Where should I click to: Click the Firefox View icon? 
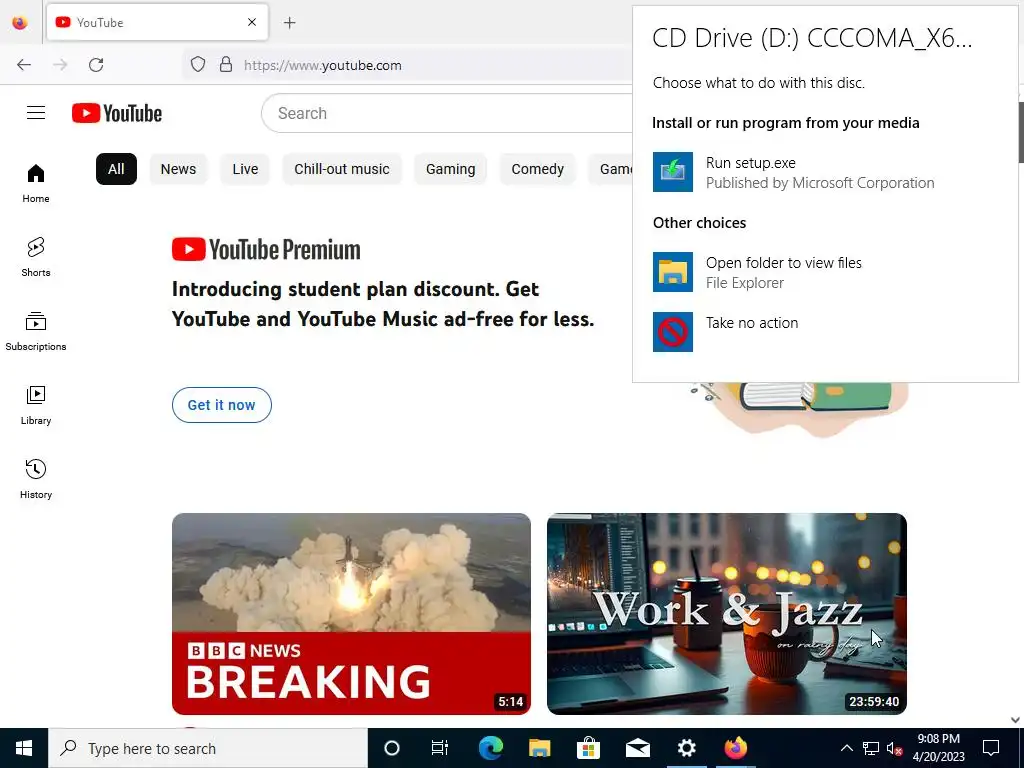(x=20, y=23)
